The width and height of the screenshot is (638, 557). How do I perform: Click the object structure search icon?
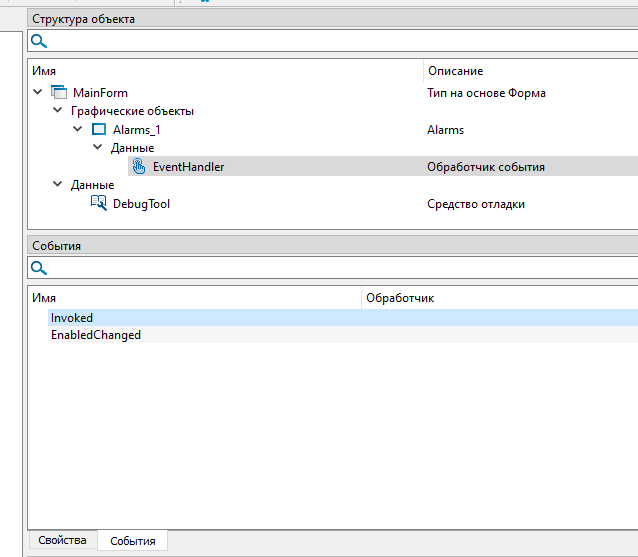pyautogui.click(x=38, y=41)
